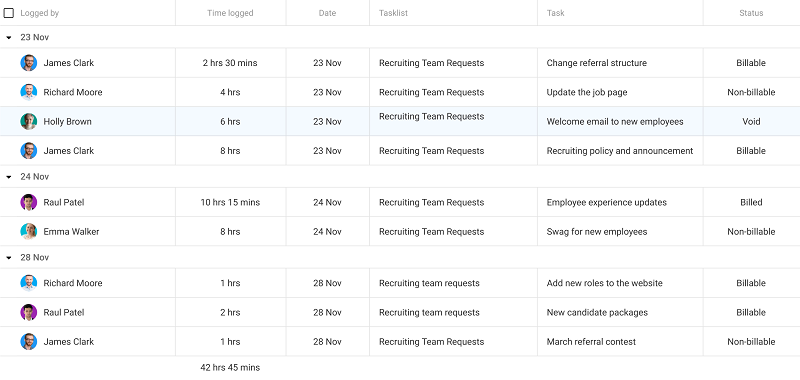Click the 42 hrs 45 mins total
This screenshot has width=800, height=380.
(230, 368)
